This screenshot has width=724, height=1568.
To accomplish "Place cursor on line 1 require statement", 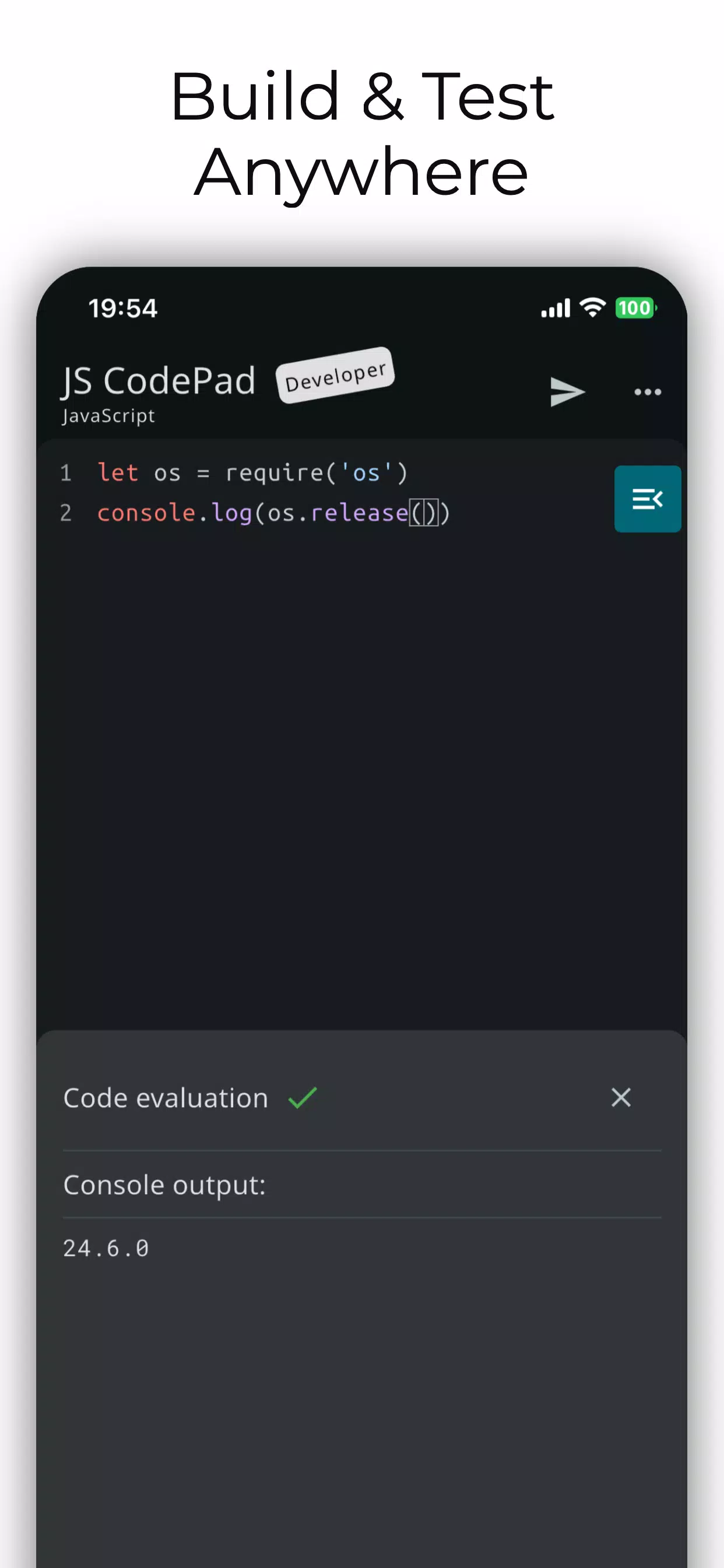I will tap(252, 473).
